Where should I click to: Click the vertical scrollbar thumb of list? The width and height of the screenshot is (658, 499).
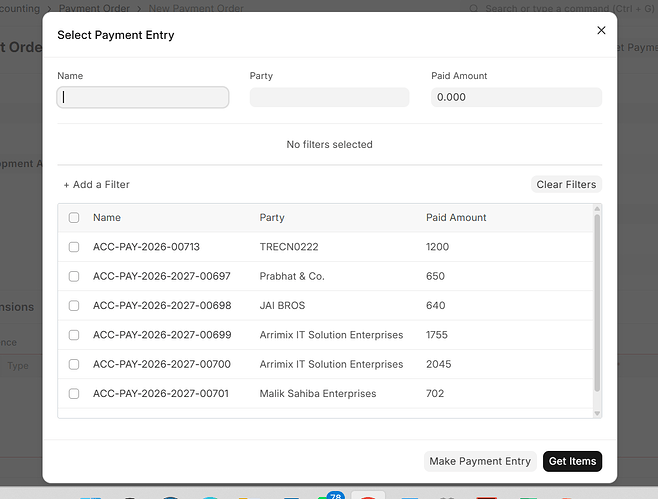pos(598,303)
